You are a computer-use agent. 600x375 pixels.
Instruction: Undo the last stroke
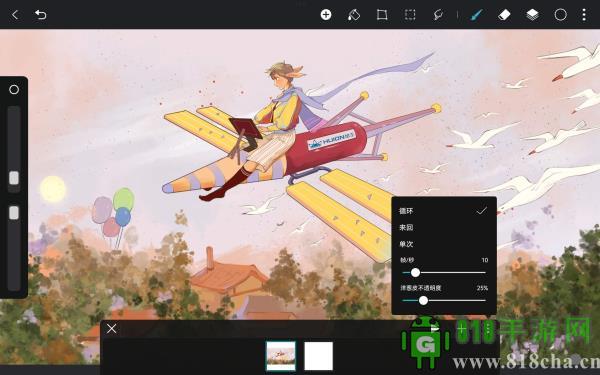(41, 15)
